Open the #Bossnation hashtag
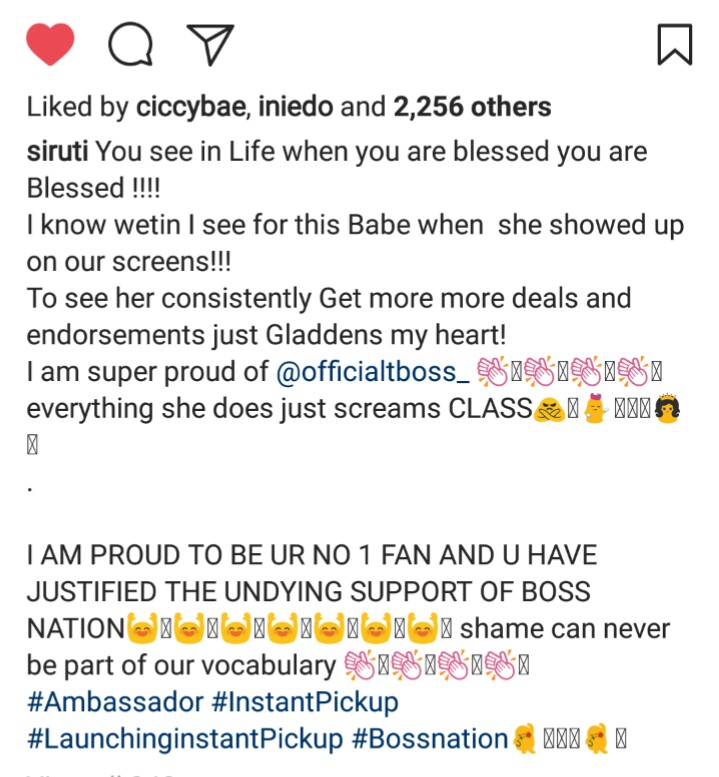 (x=432, y=739)
